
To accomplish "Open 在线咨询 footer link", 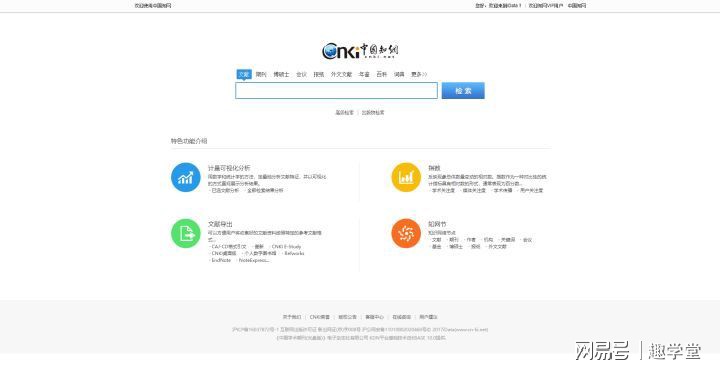I will pos(401,317).
